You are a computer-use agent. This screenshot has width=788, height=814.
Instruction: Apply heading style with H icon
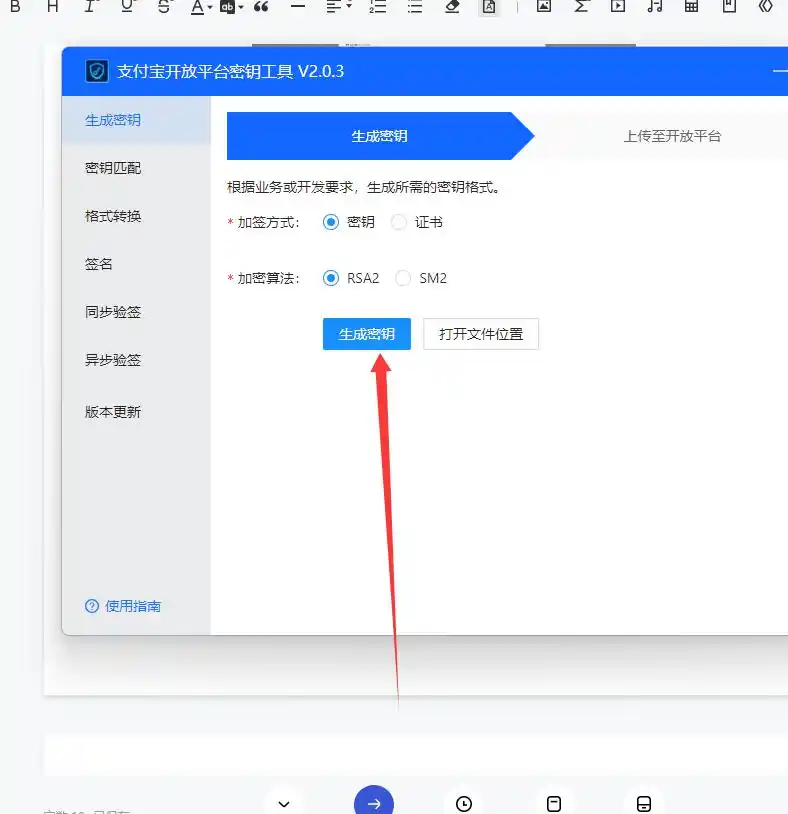pyautogui.click(x=52, y=7)
